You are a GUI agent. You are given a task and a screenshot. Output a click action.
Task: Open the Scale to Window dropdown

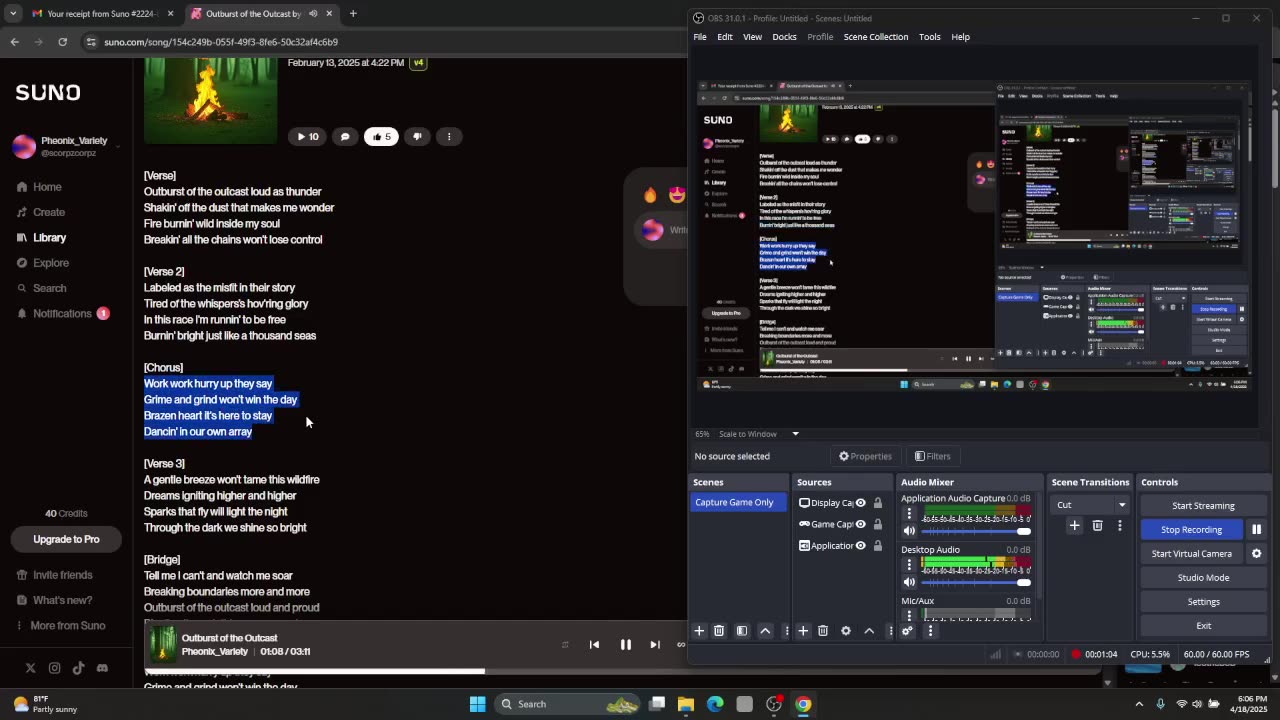pos(760,434)
